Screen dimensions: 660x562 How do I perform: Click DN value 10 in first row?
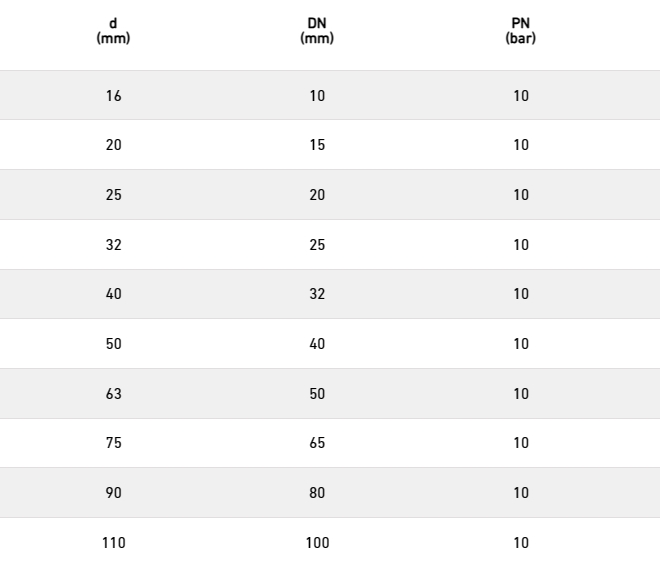coord(317,96)
